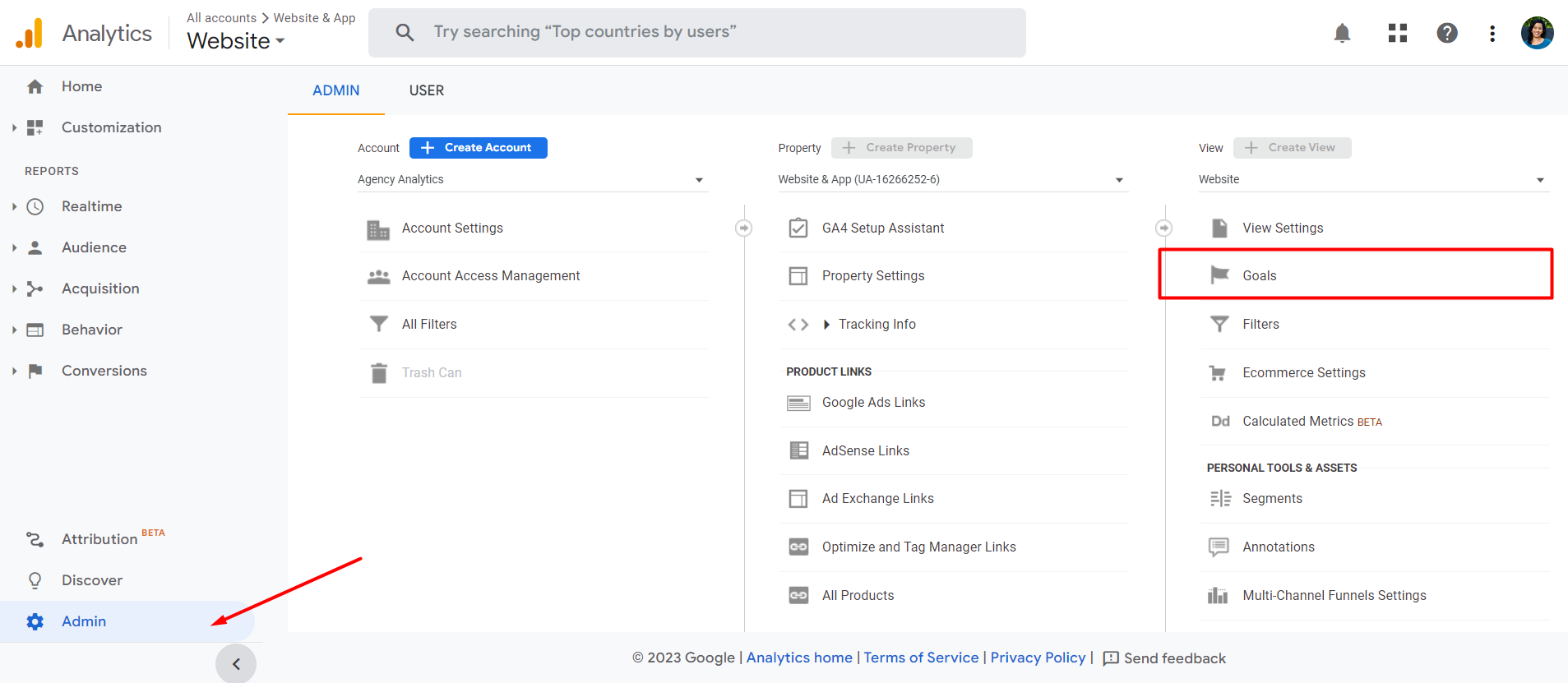
Task: Focus the search field
Action: (697, 33)
